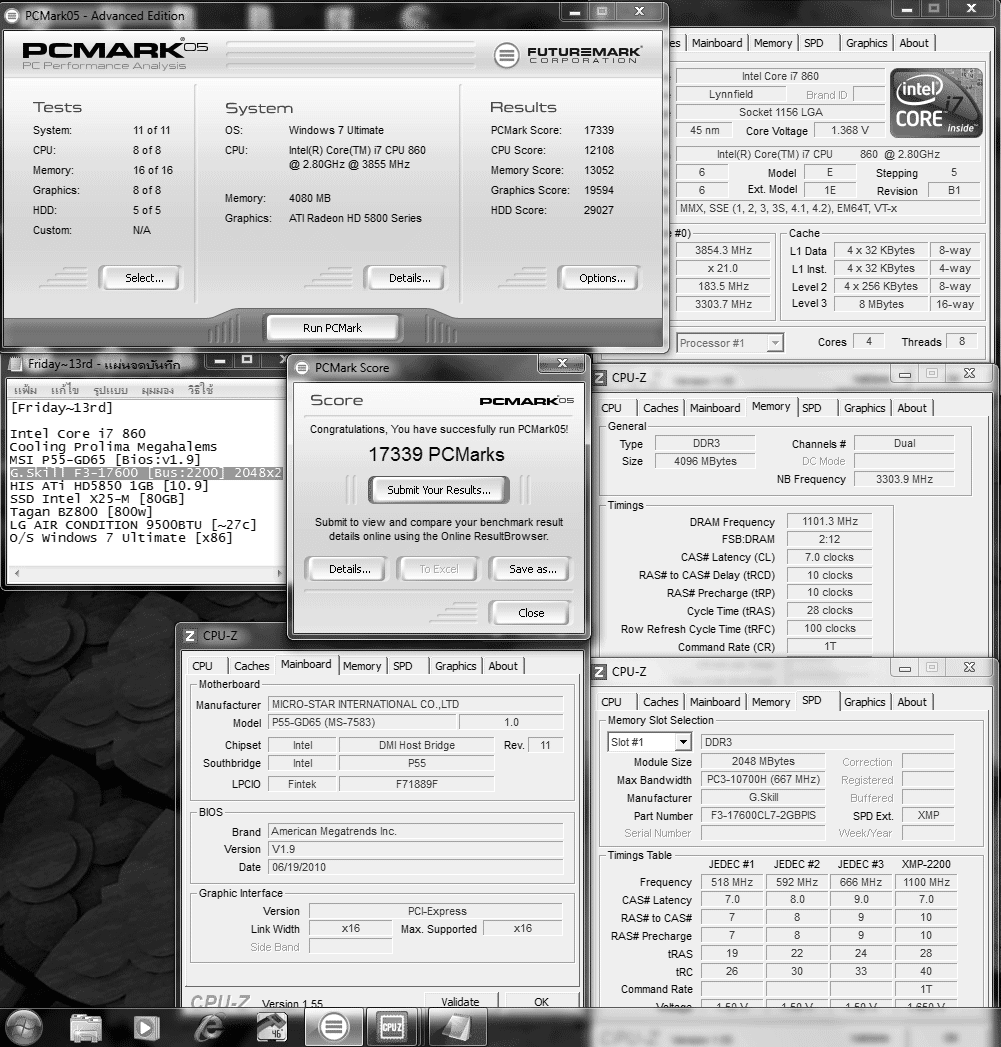
Task: Click the Notepad horizontal scrollbar left arrow
Action: pos(17,574)
